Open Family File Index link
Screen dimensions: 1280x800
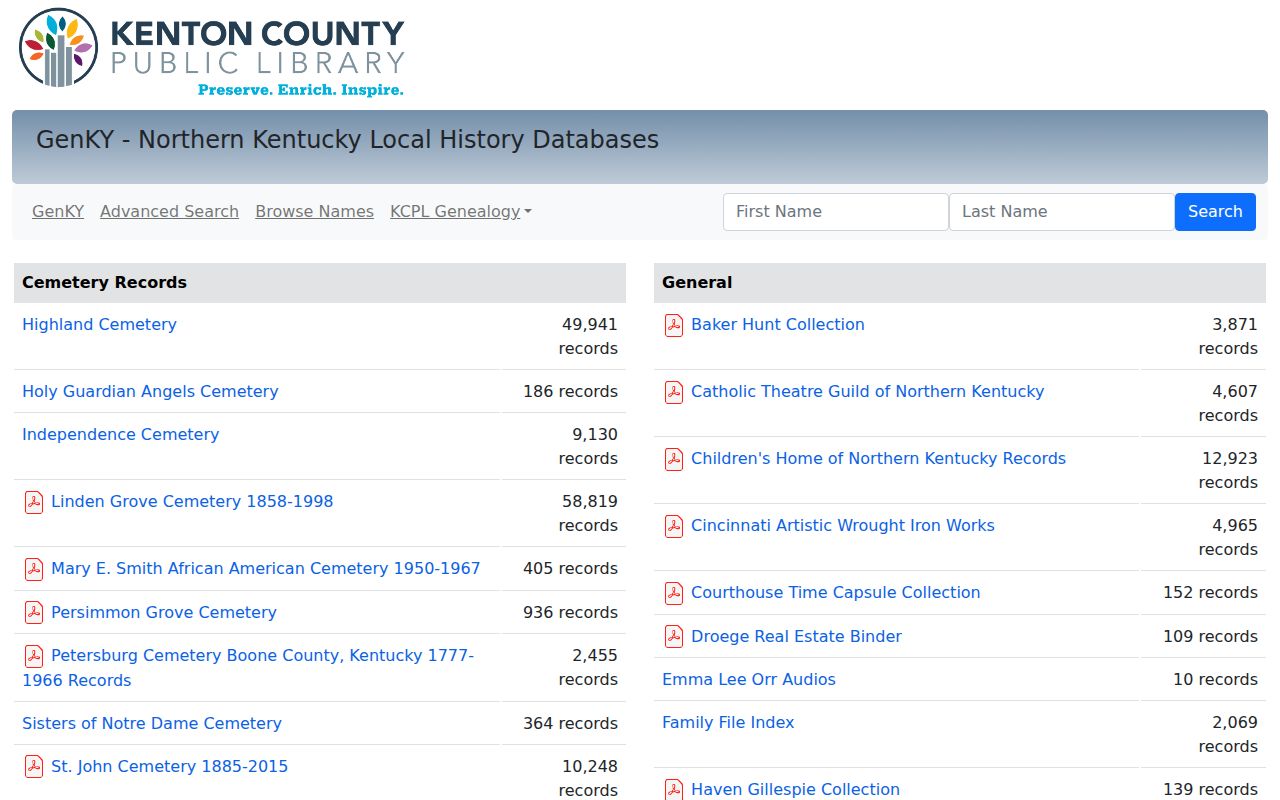tap(728, 722)
